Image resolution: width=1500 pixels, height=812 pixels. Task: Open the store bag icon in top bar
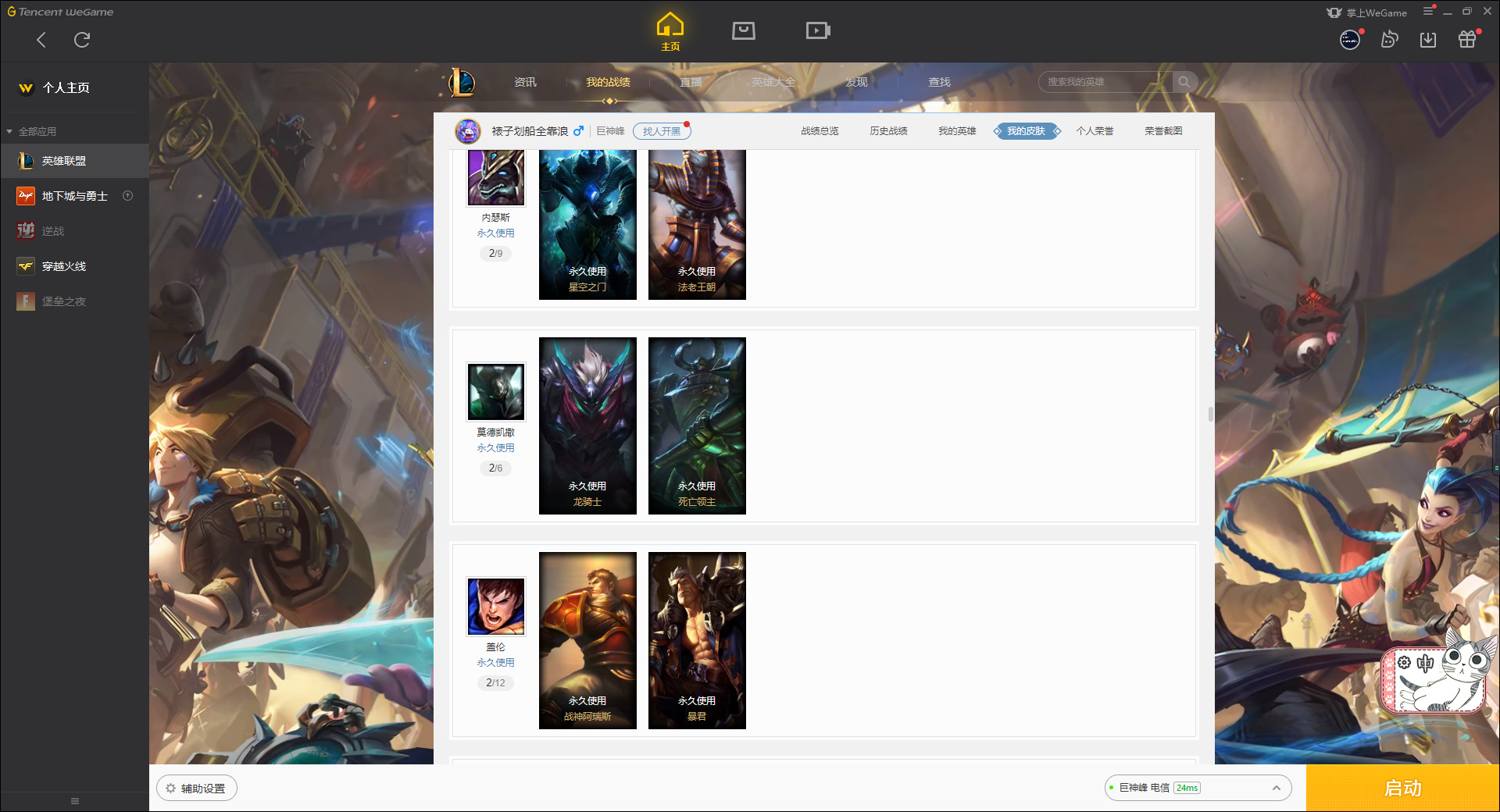744,30
